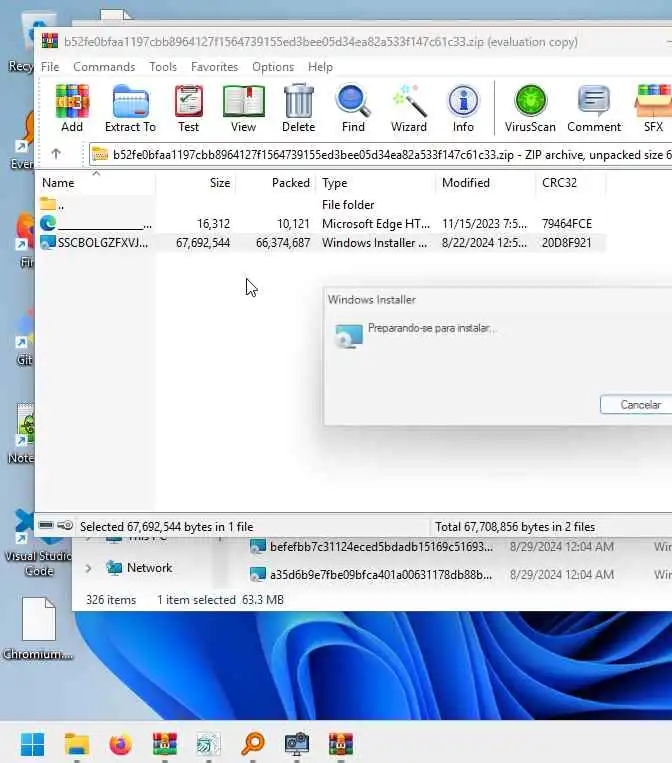Select the befefbb7c31124eced5bdadb file in Explorer
This screenshot has height=763, width=672.
click(x=381, y=546)
